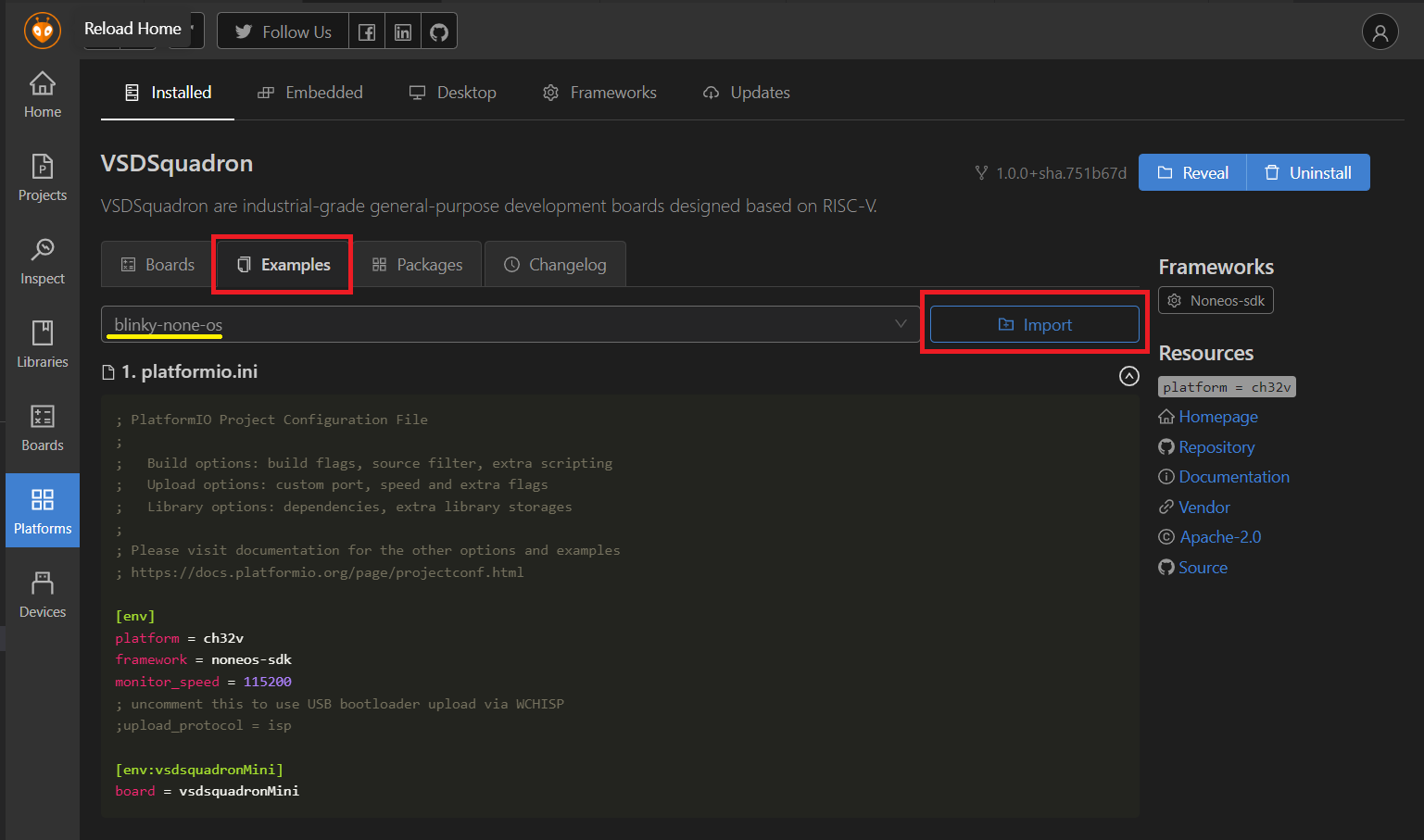The width and height of the screenshot is (1424, 840).
Task: Click the Uninstall button
Action: tap(1308, 173)
